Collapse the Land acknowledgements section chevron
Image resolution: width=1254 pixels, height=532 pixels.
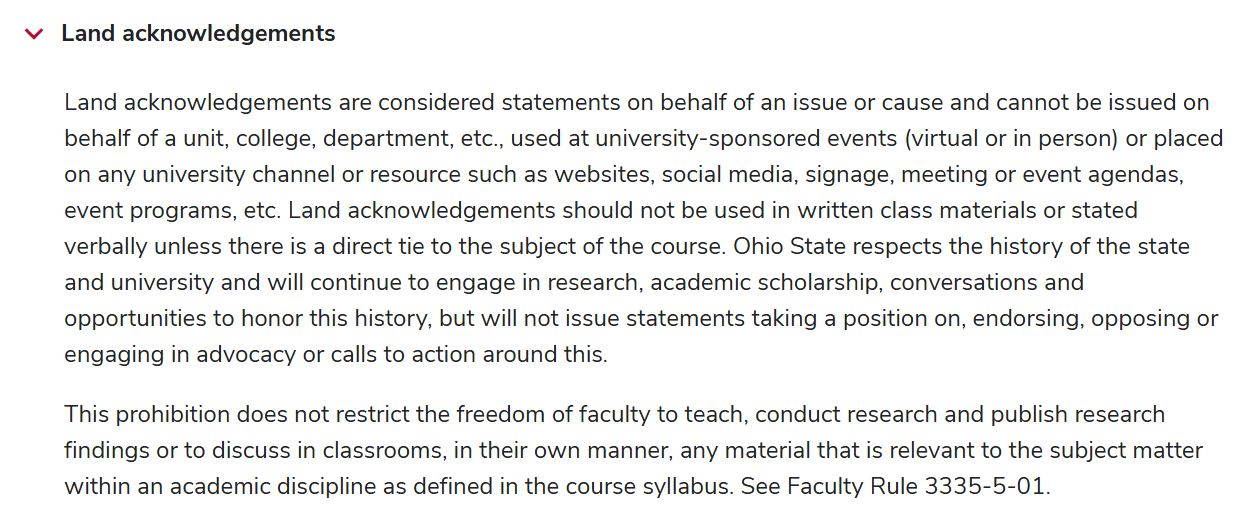tap(34, 34)
